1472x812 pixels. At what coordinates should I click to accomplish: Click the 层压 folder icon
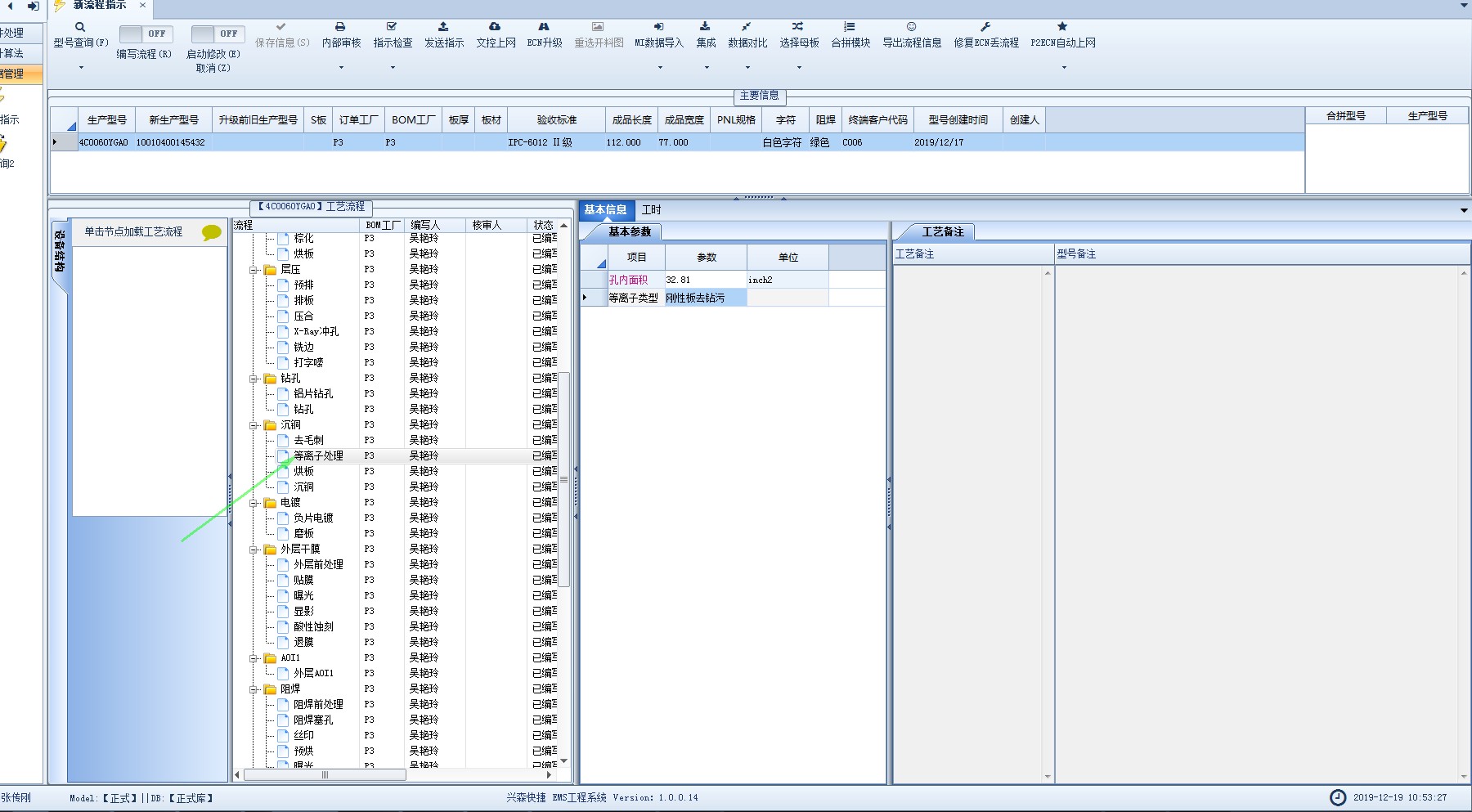click(270, 269)
